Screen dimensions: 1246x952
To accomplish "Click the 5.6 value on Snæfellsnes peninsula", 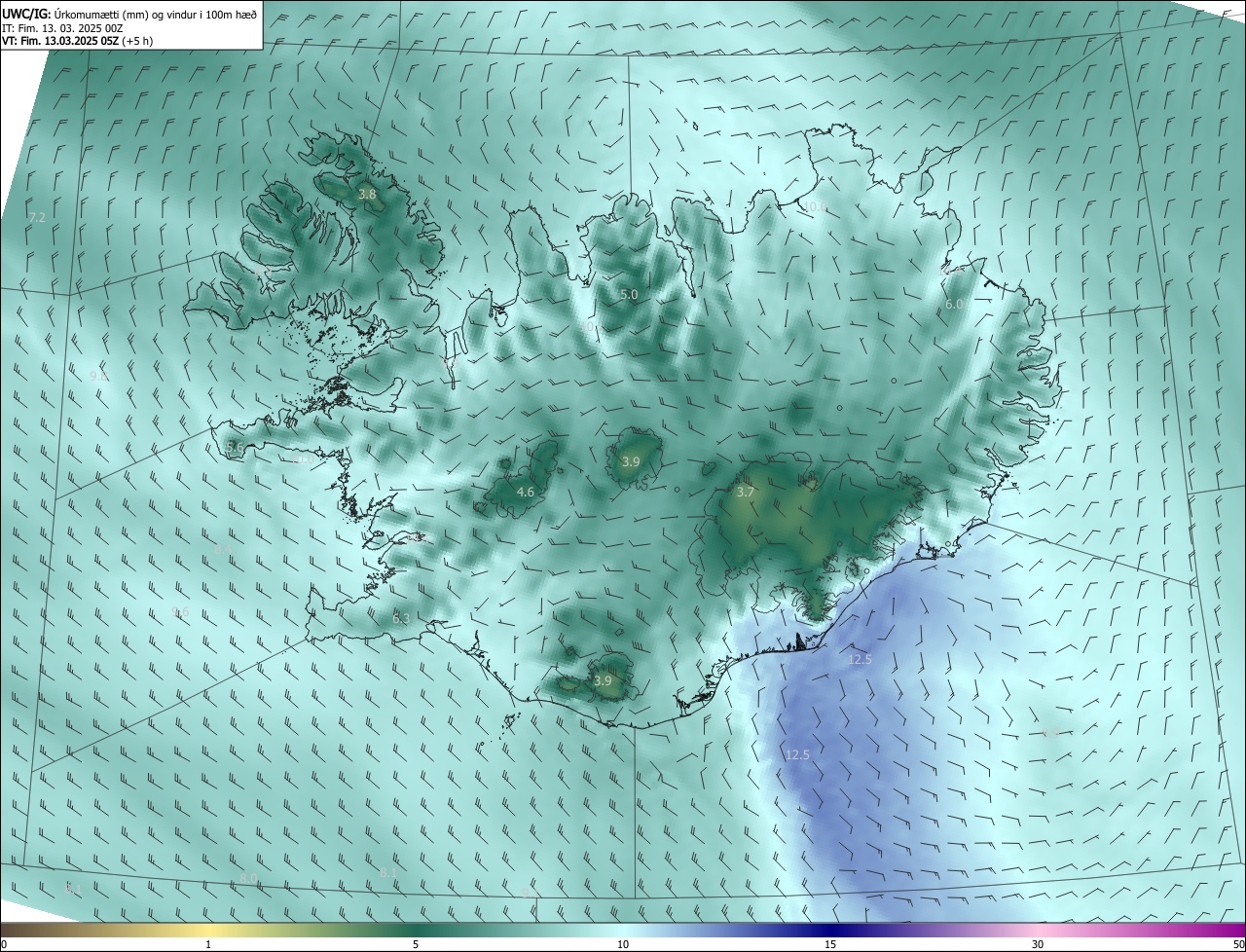I will pyautogui.click(x=235, y=447).
